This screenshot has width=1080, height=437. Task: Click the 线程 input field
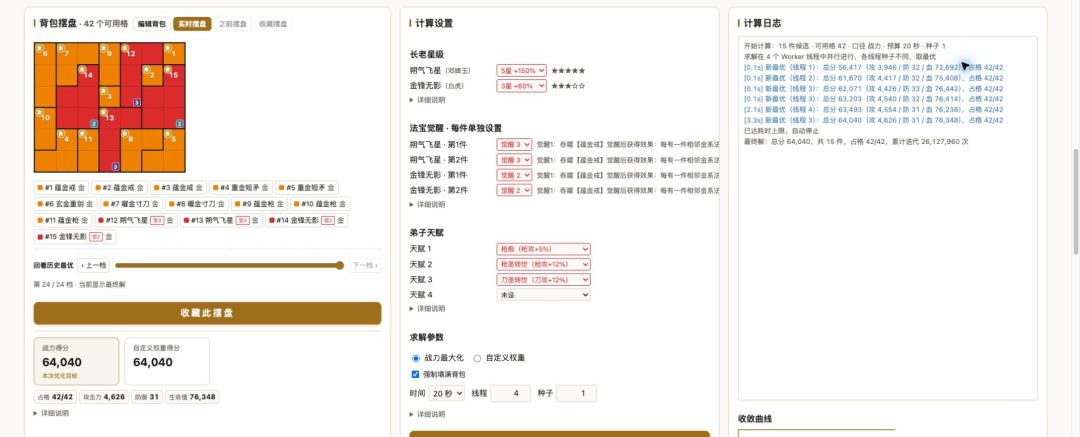pos(510,394)
